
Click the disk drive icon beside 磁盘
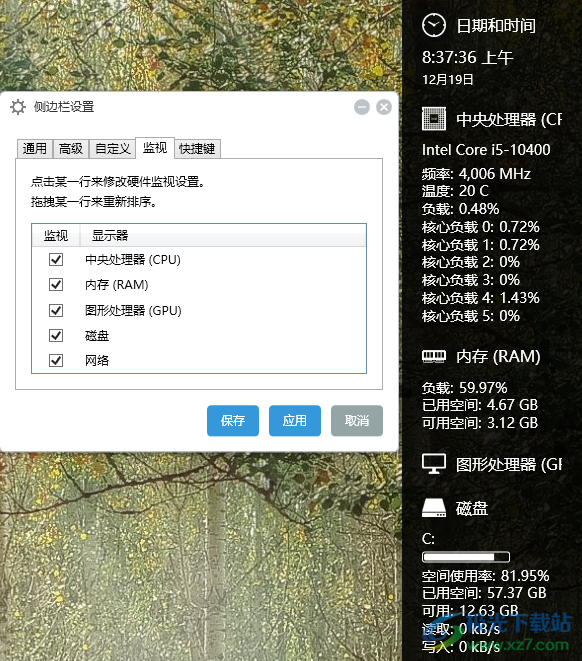point(434,508)
